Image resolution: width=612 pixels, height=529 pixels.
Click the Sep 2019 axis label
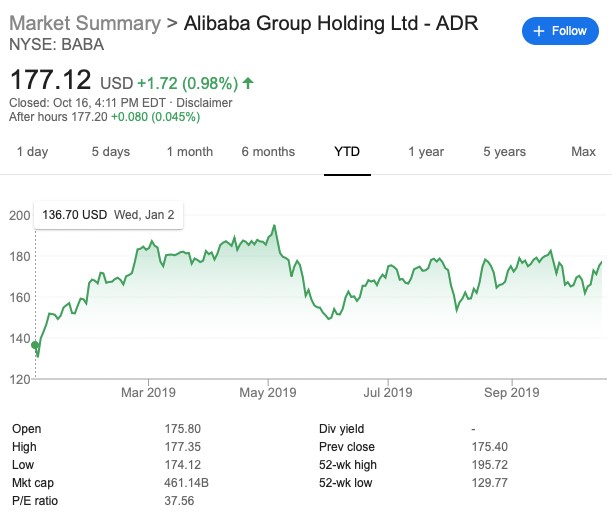(511, 392)
